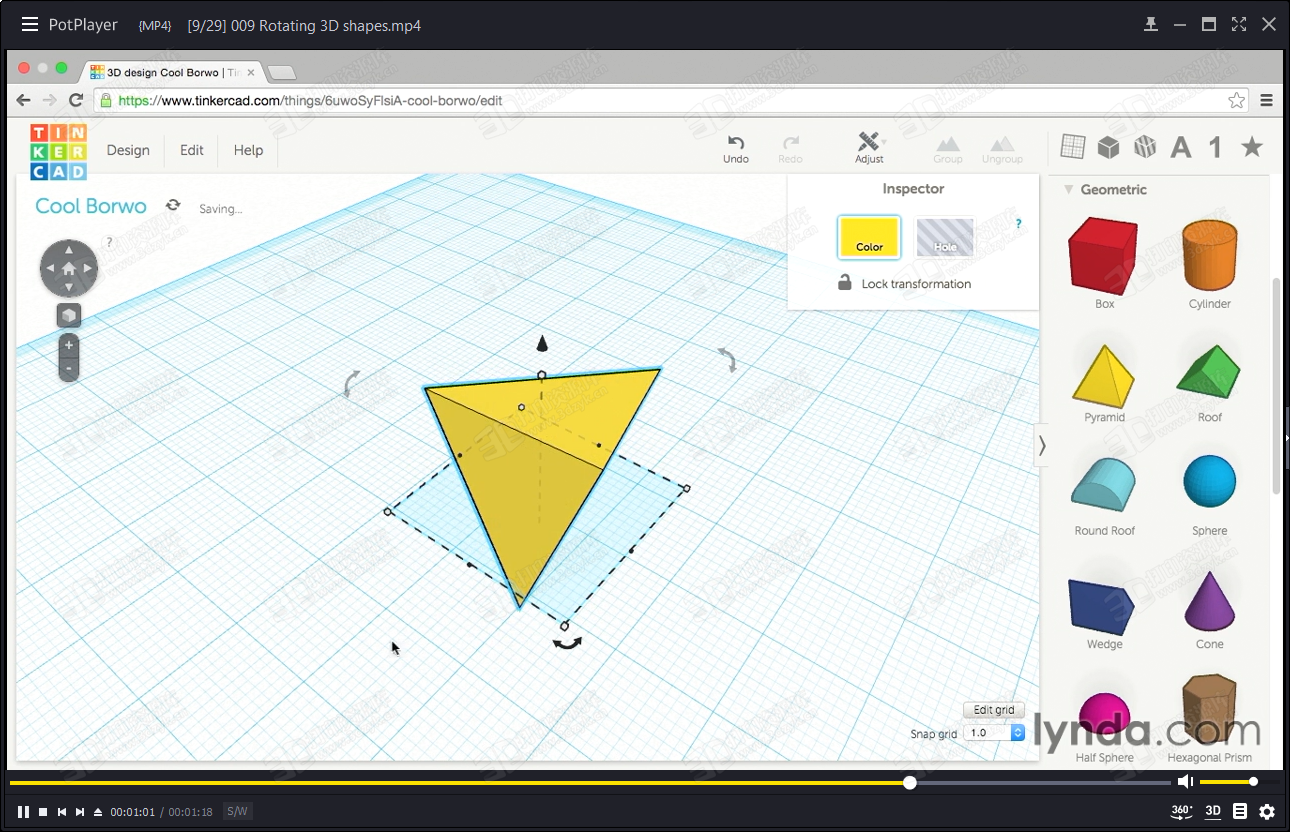This screenshot has width=1290, height=832.
Task: Select the solid cube shapes icon
Action: (x=1108, y=147)
